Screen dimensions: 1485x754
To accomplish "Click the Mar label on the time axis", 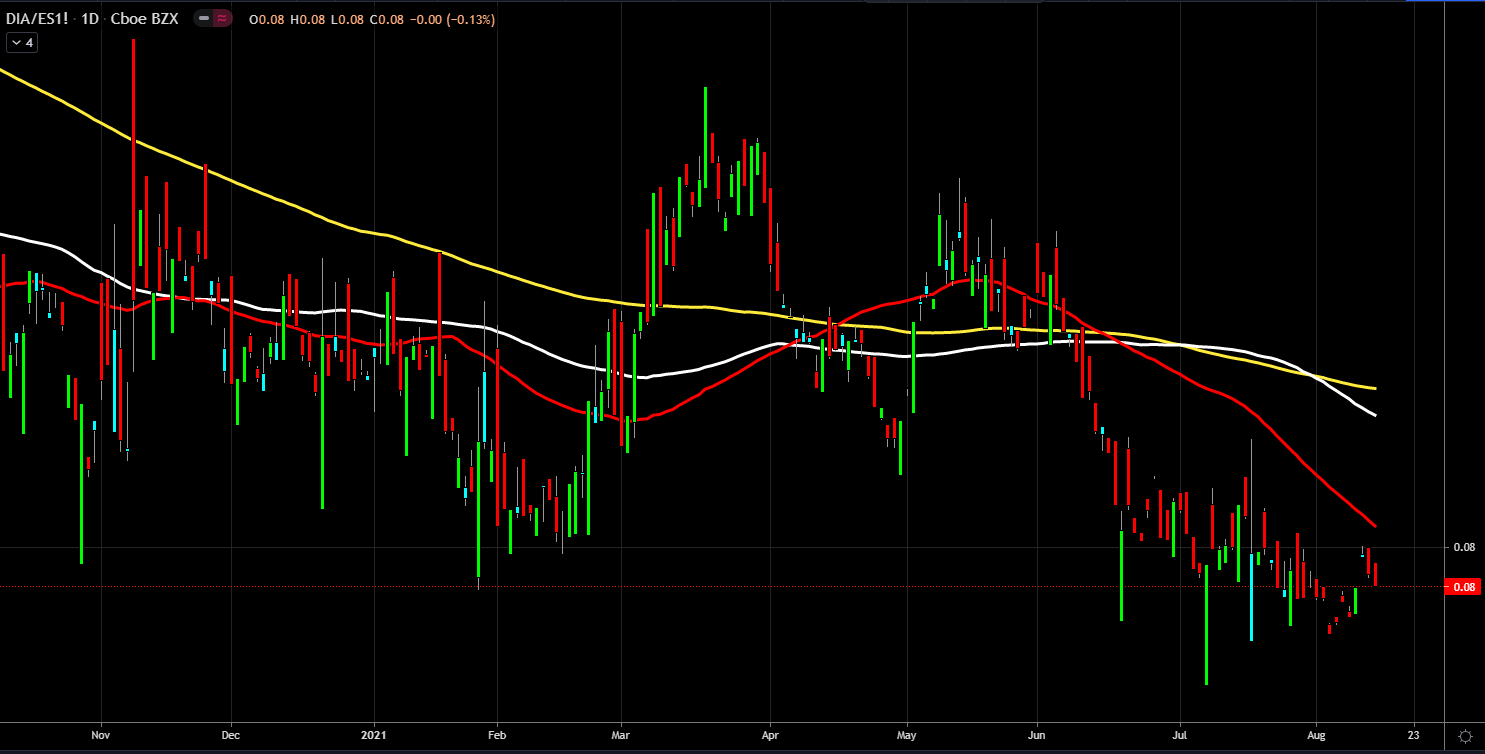I will pos(621,737).
